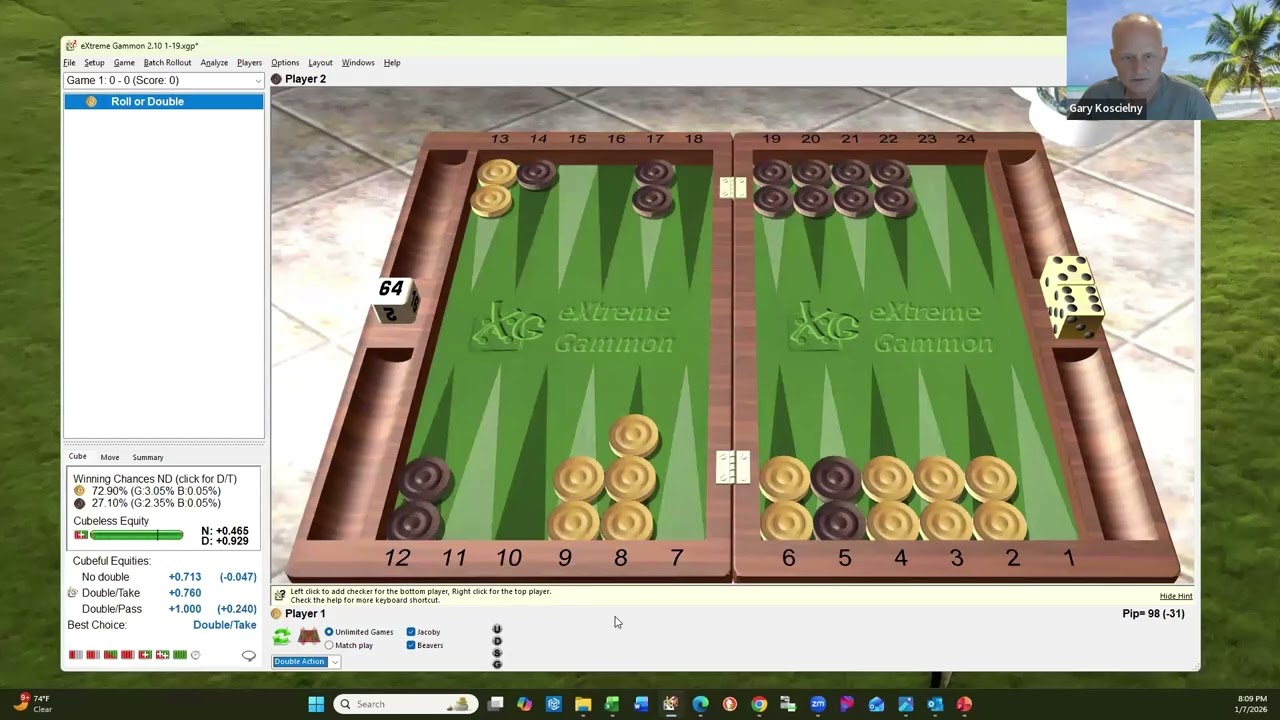Open the Options menu

click(x=285, y=63)
